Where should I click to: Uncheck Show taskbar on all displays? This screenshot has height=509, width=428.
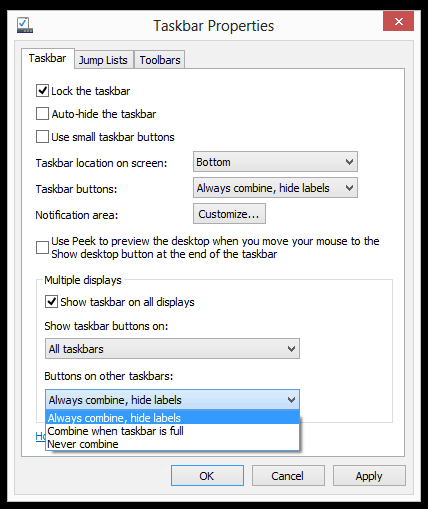(51, 302)
